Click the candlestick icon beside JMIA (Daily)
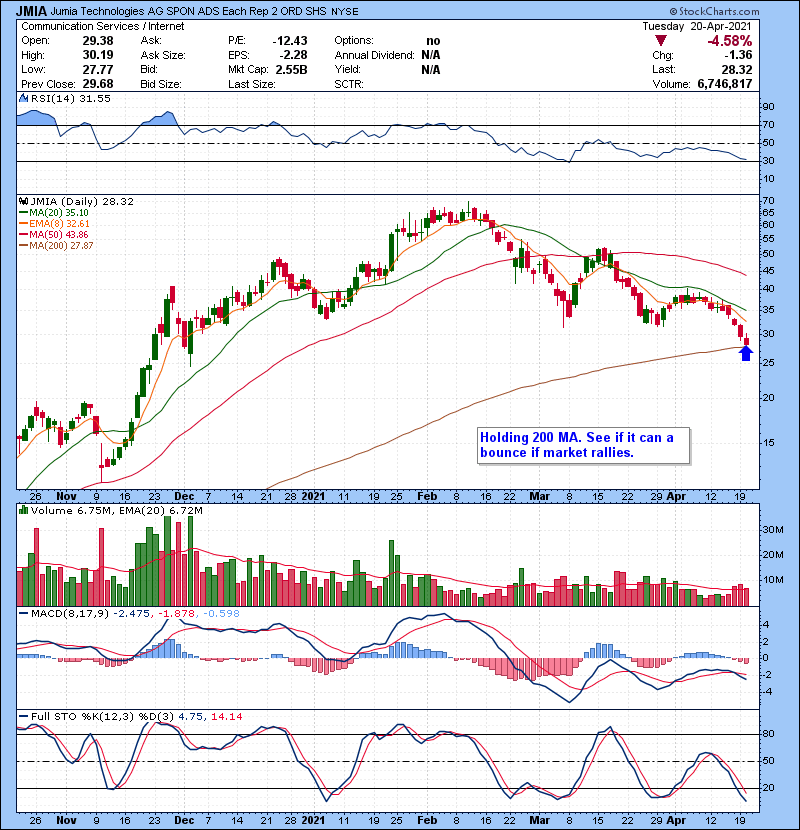Image resolution: width=800 pixels, height=830 pixels. pyautogui.click(x=25, y=200)
